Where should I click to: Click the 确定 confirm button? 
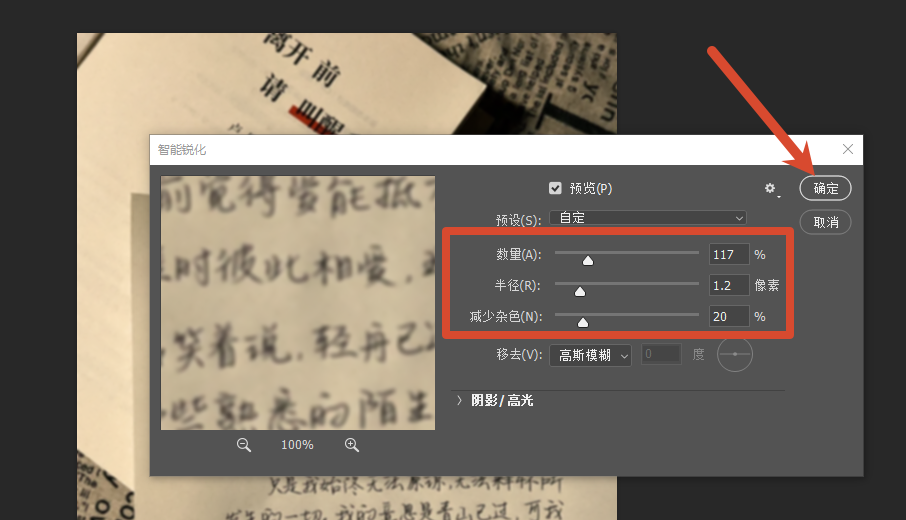(x=825, y=188)
